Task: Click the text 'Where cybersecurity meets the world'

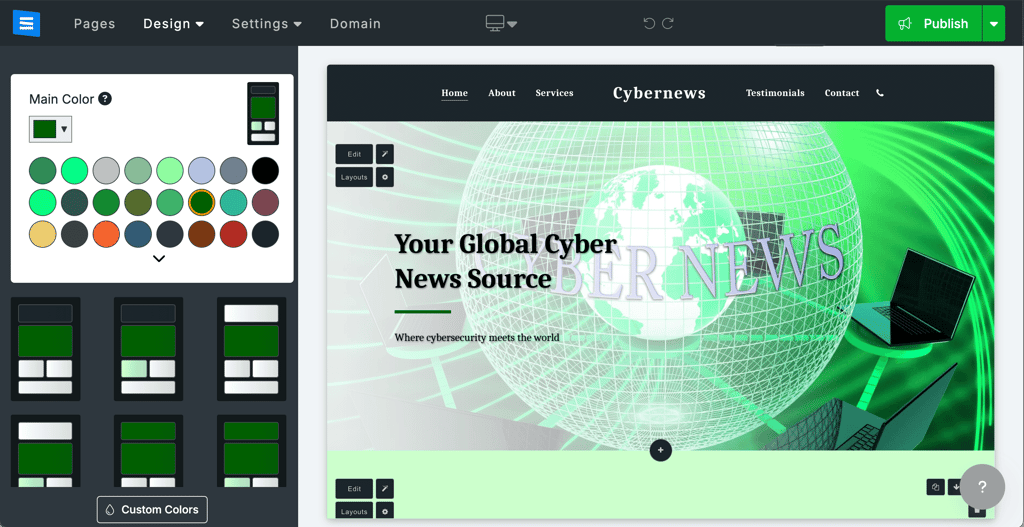Action: point(477,338)
